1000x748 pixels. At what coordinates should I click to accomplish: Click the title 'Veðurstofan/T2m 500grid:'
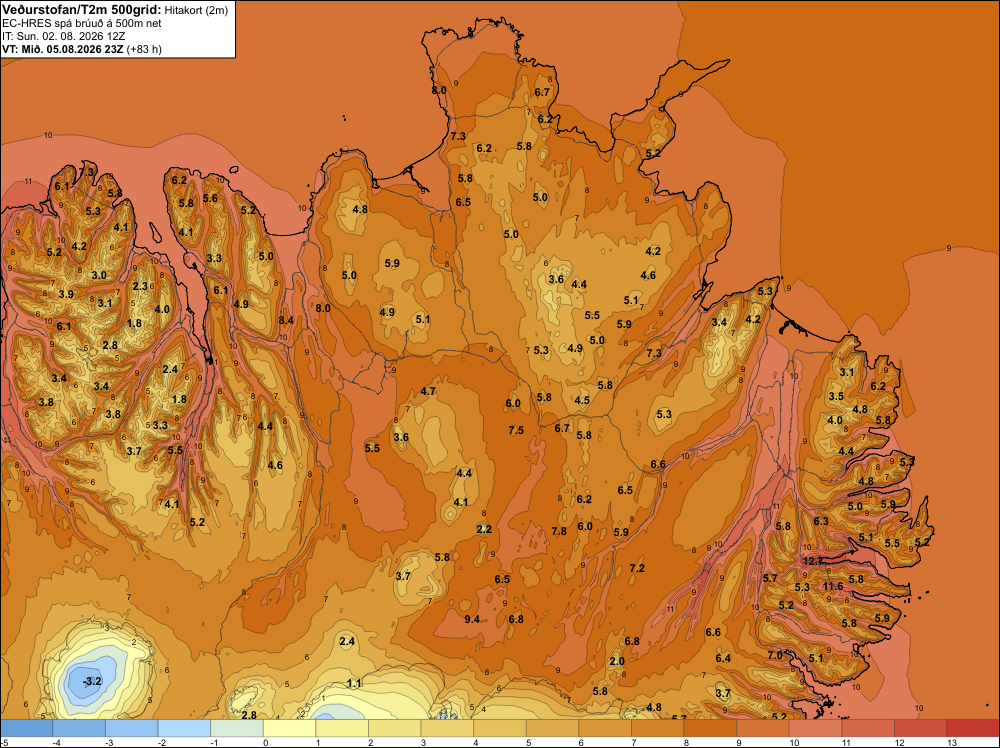82,9
